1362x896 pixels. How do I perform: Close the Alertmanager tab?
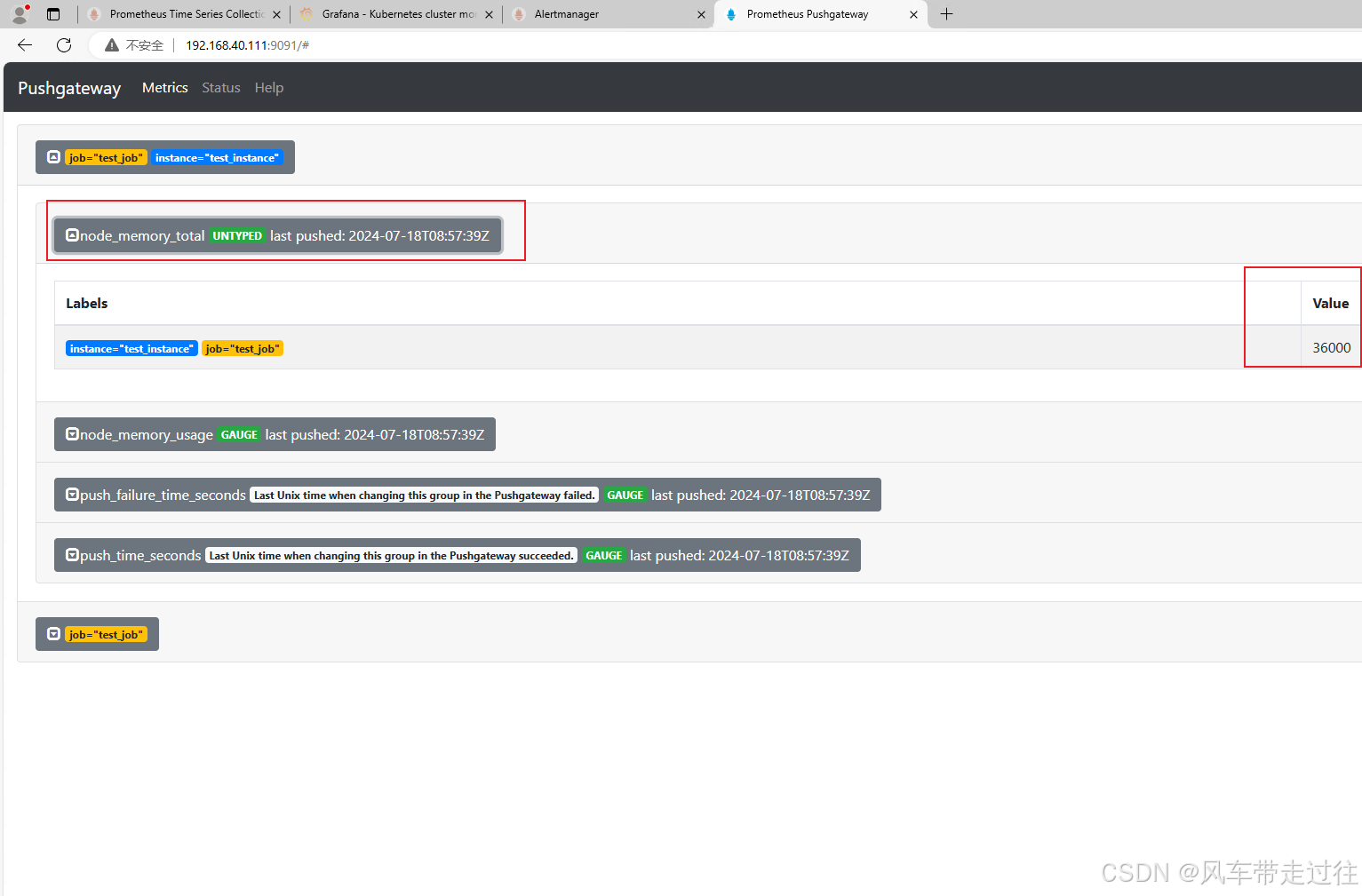[701, 14]
